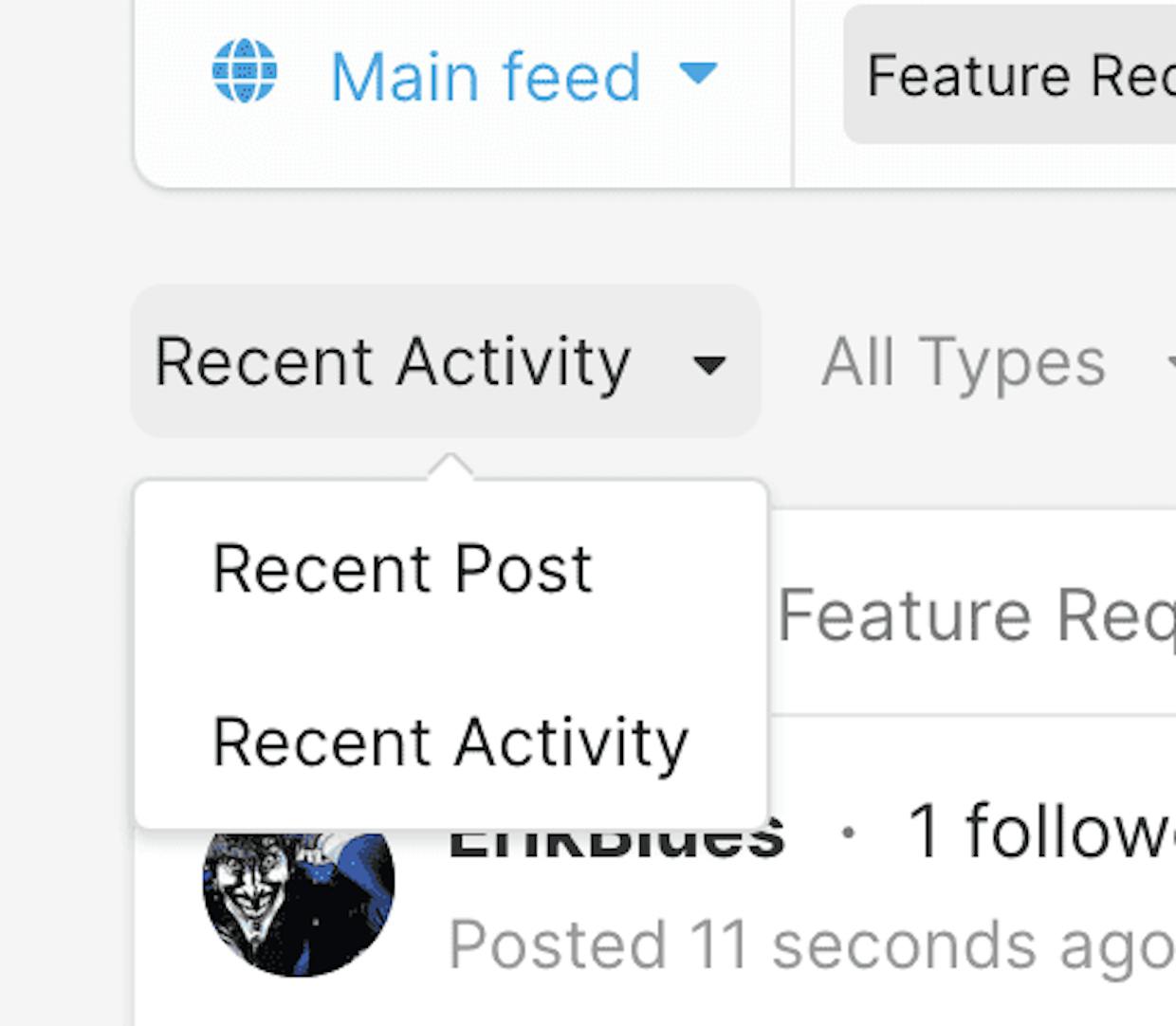The image size is (1176, 1026).
Task: Click the Posted 11 seconds ago timestamp
Action: [811, 945]
